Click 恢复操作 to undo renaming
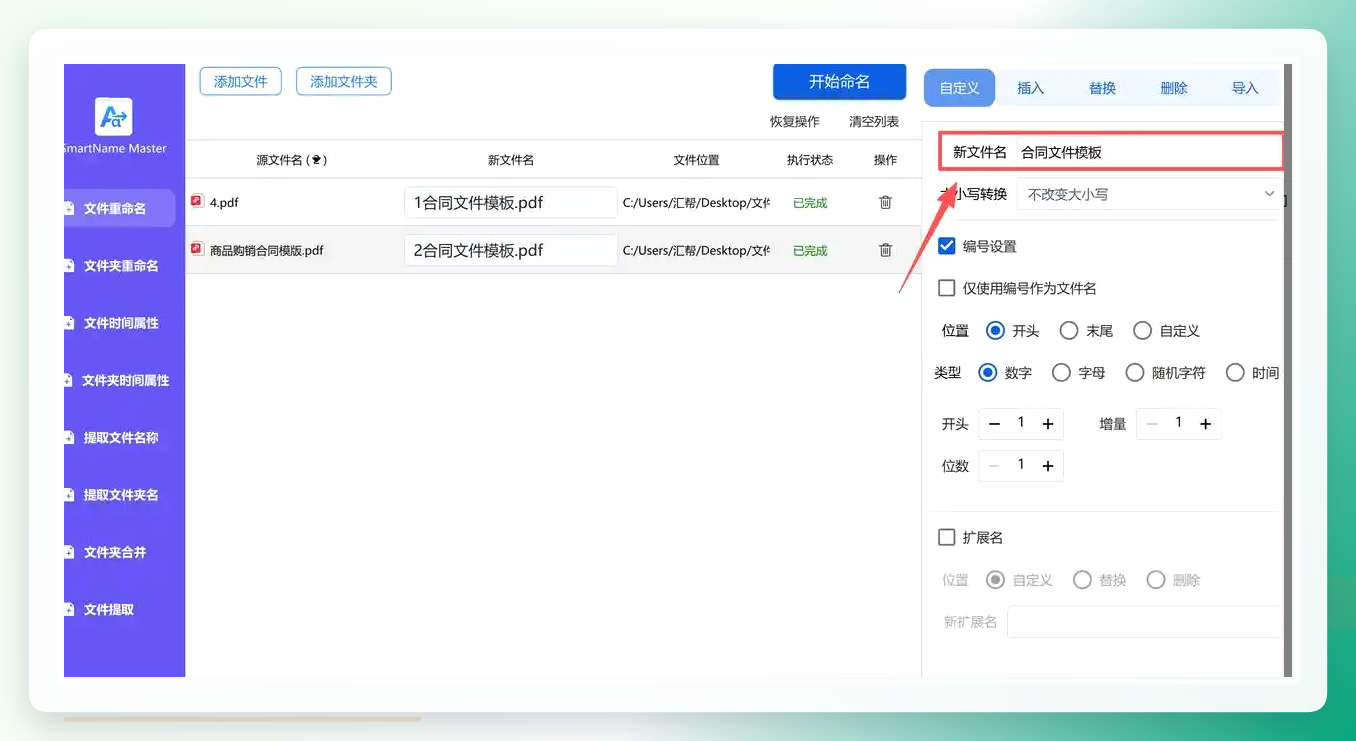 (x=794, y=122)
